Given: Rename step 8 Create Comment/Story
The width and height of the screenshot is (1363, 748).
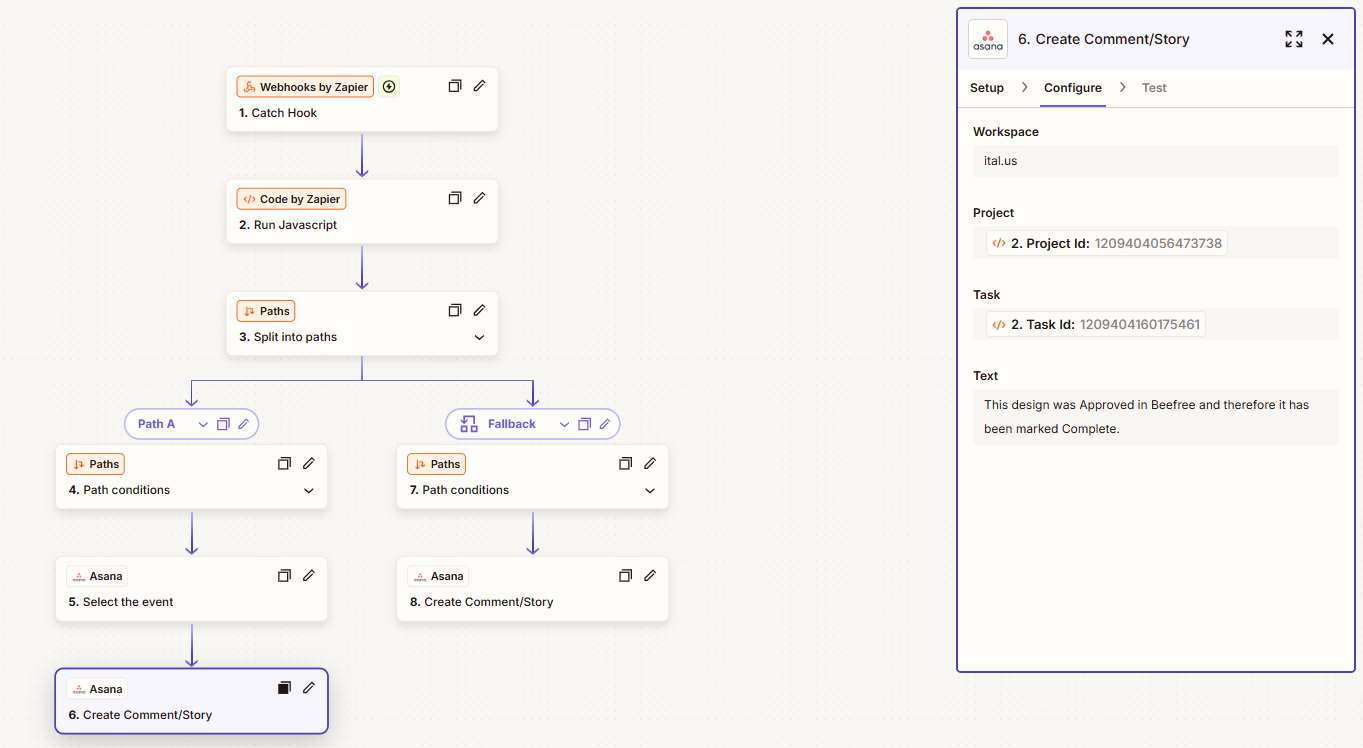Looking at the screenshot, I should pos(650,575).
